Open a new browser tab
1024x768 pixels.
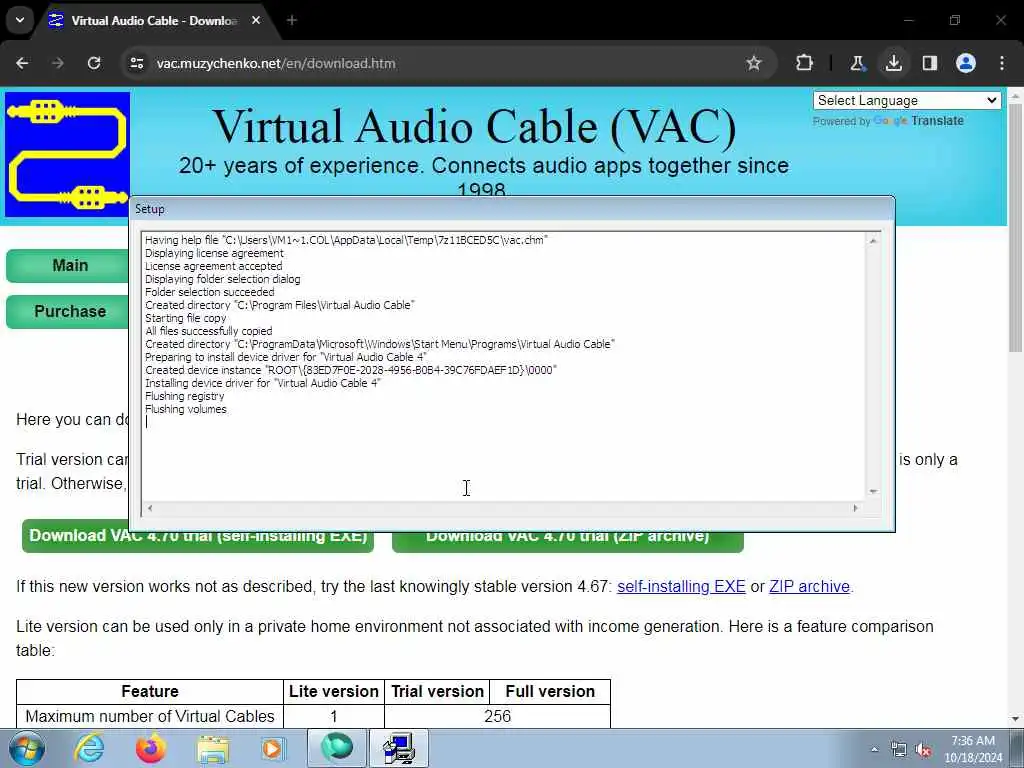(292, 20)
